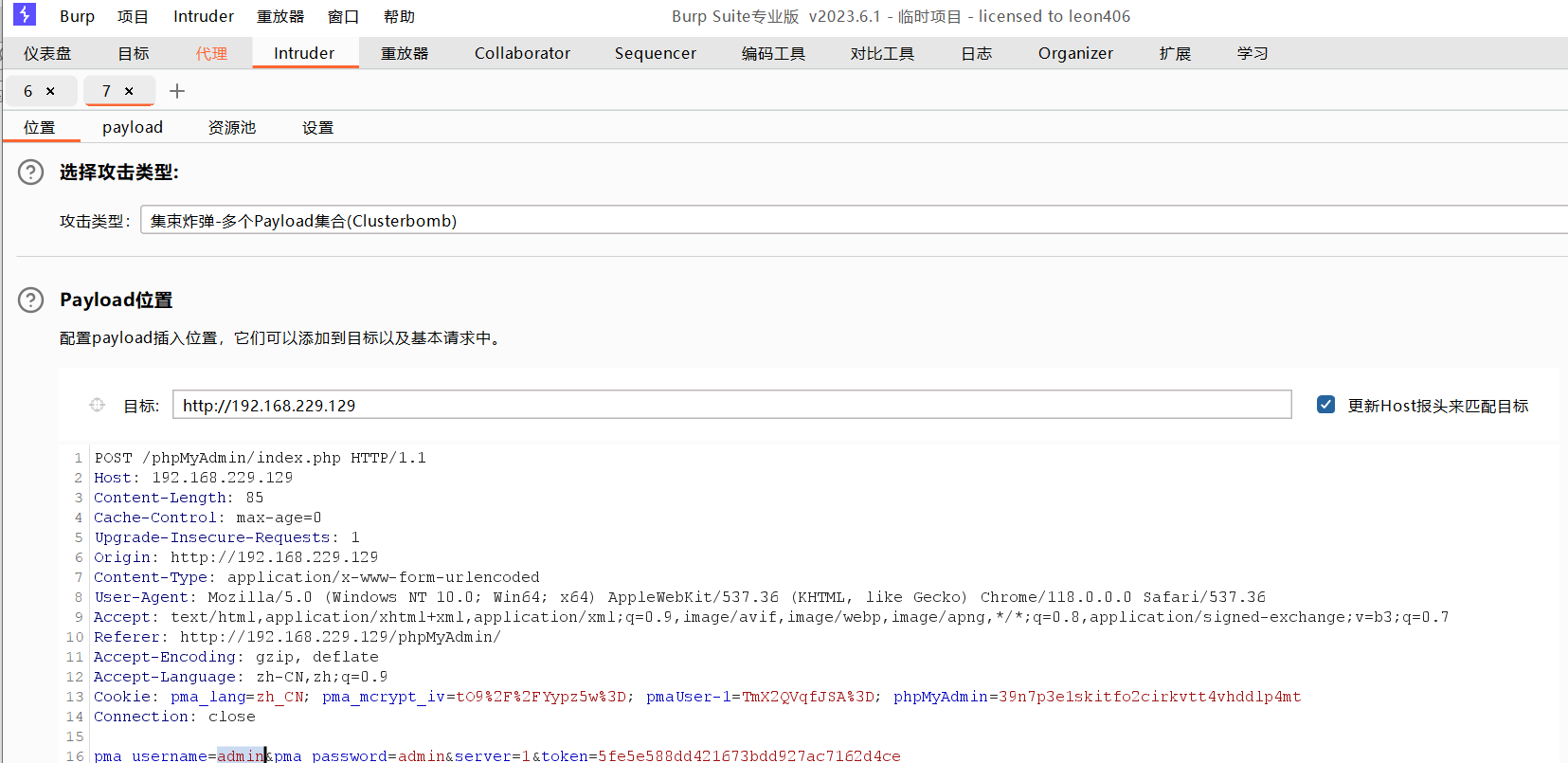Open the 重放器 menu in menu bar
Image resolution: width=1568 pixels, height=763 pixels.
280,16
